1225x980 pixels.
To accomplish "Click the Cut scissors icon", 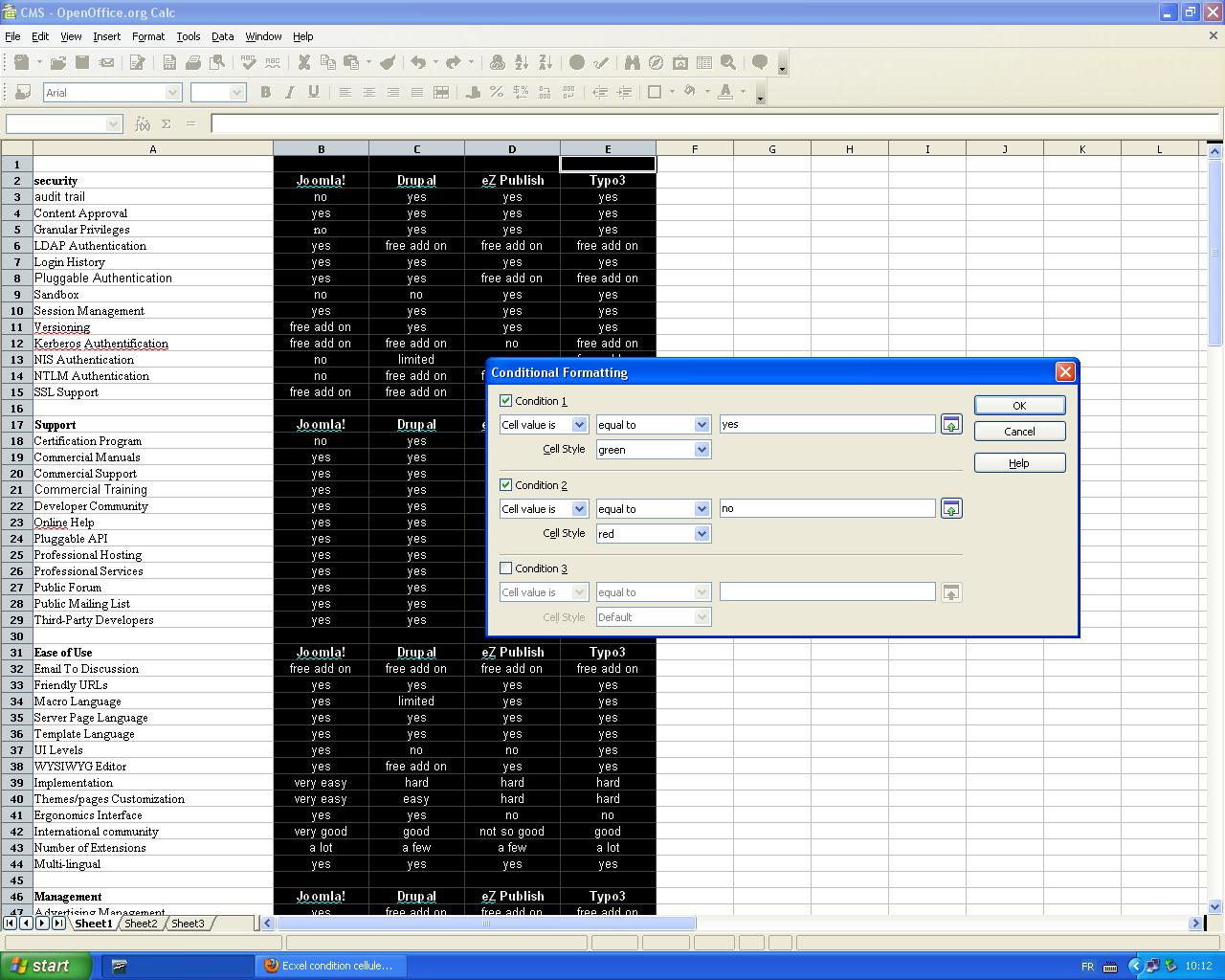I will click(304, 62).
